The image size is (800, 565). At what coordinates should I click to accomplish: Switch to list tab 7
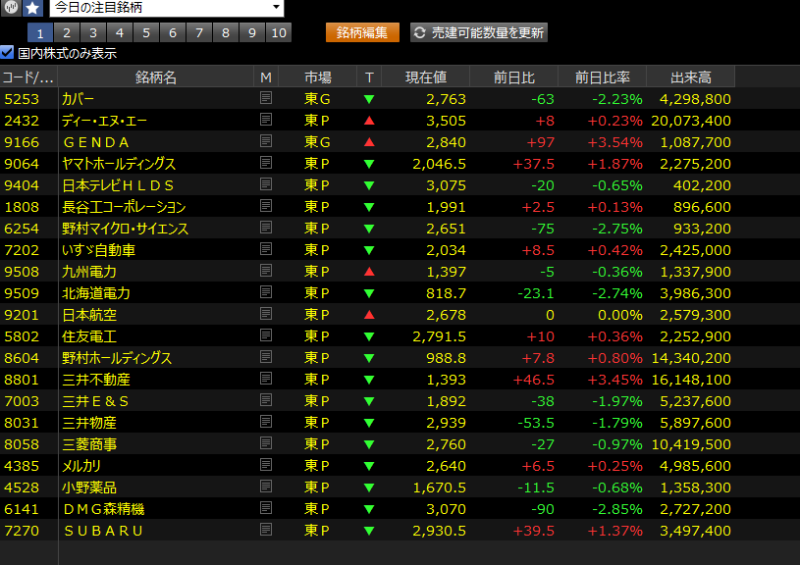[x=199, y=33]
